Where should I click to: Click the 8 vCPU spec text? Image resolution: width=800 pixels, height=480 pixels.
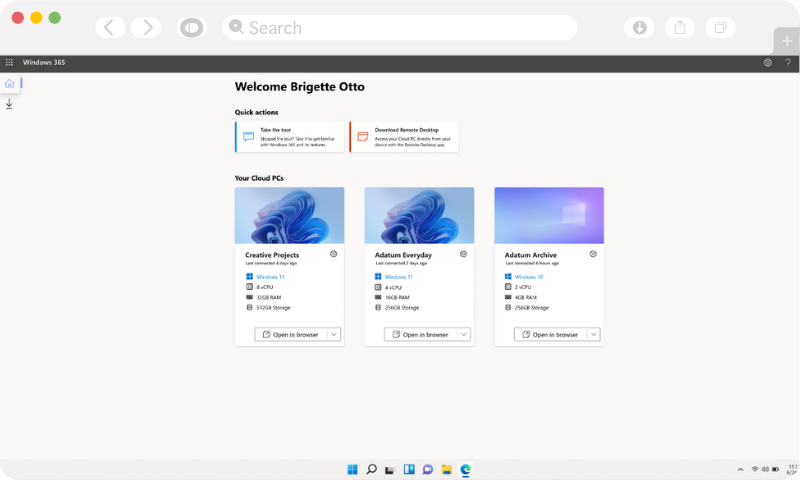click(x=265, y=287)
